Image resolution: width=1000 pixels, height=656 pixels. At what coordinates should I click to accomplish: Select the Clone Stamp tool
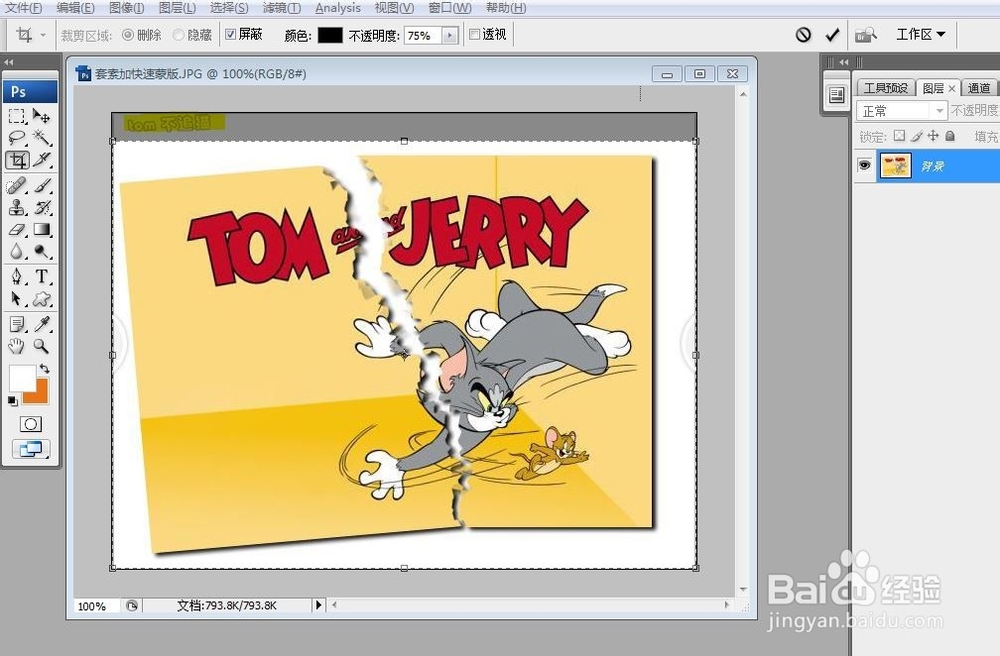[17, 207]
